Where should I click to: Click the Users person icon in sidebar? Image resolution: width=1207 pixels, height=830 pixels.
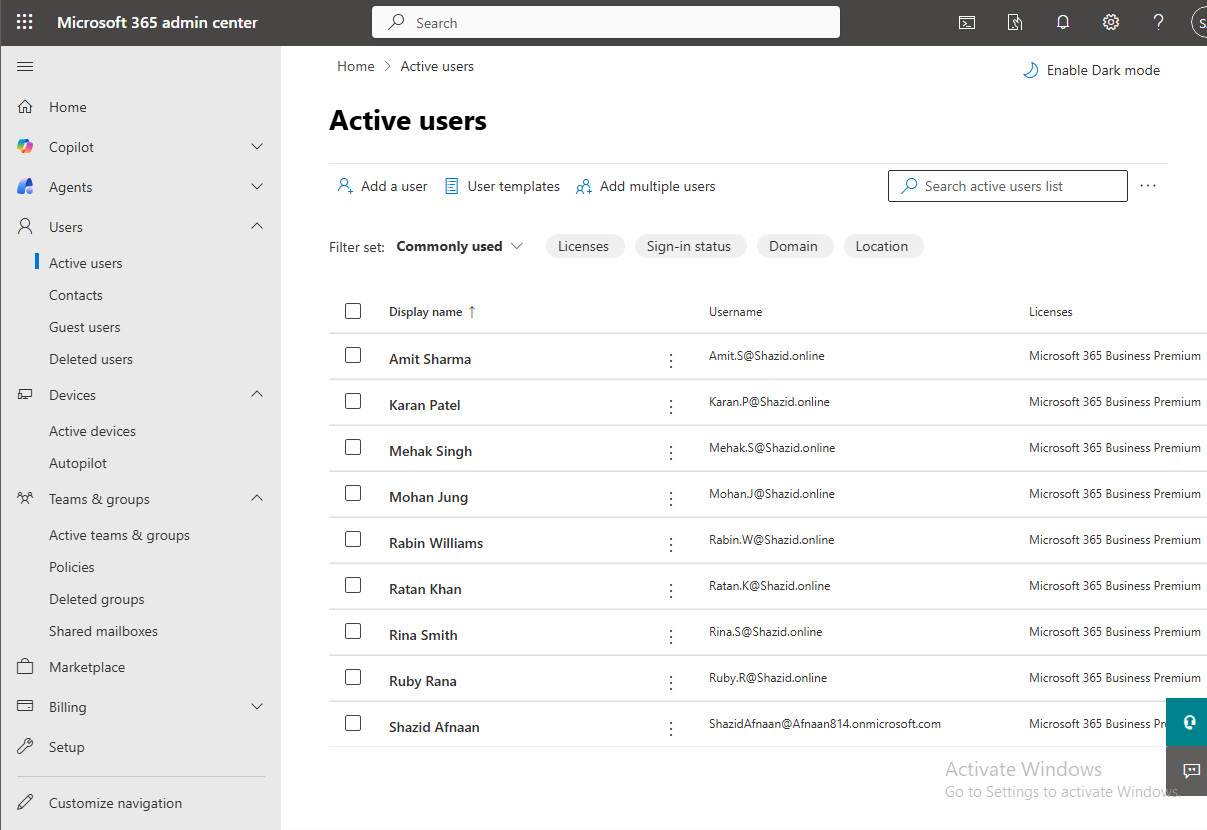pyautogui.click(x=26, y=227)
